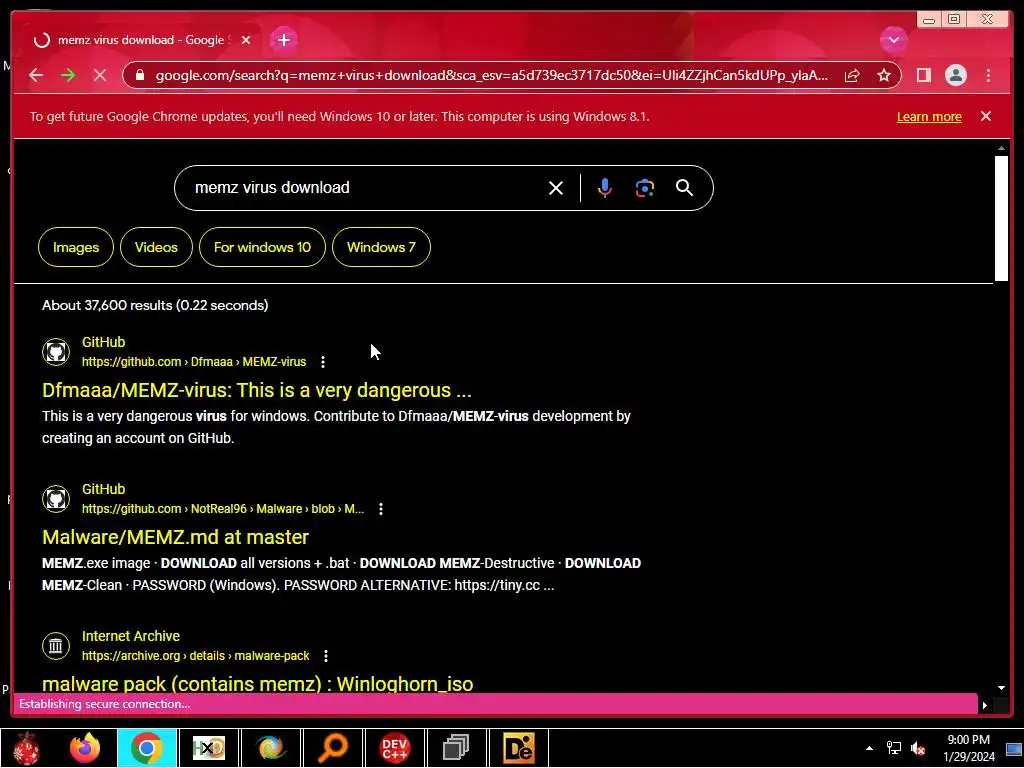Open HxD hex editor from taskbar
Screen dimensions: 1024x768
tap(208, 748)
